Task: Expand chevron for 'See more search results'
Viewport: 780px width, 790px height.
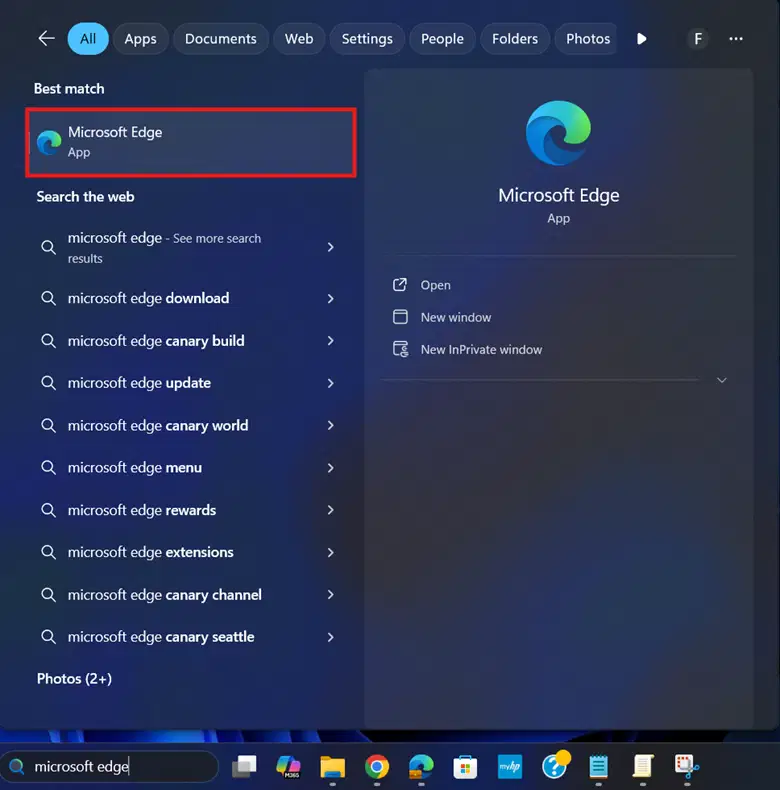Action: 331,247
